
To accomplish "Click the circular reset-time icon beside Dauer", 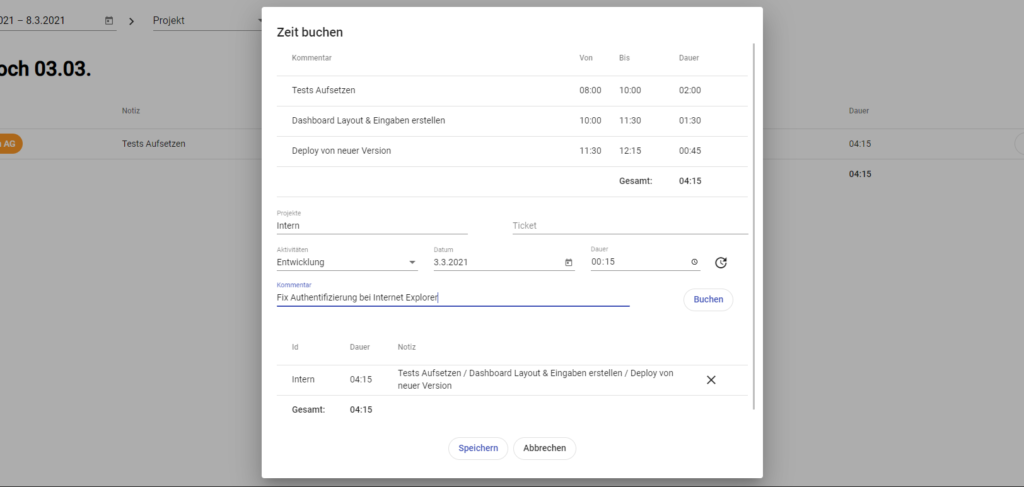I will tap(721, 263).
